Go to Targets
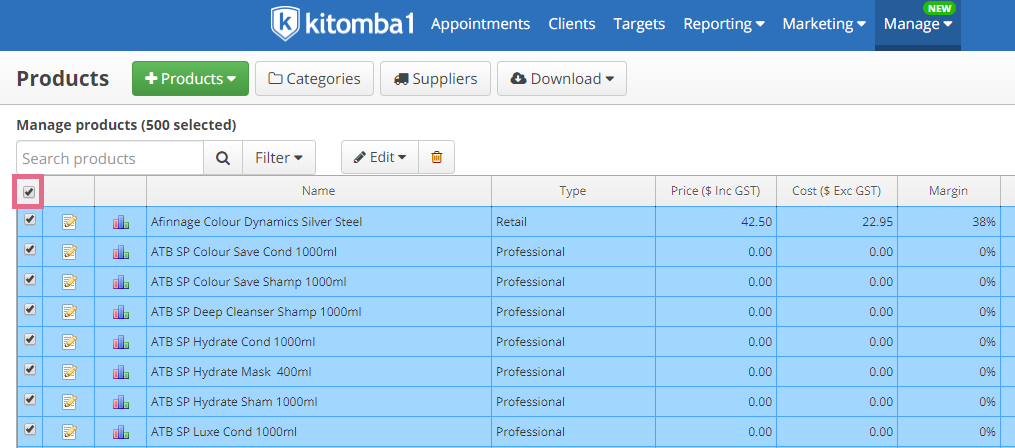 (639, 24)
